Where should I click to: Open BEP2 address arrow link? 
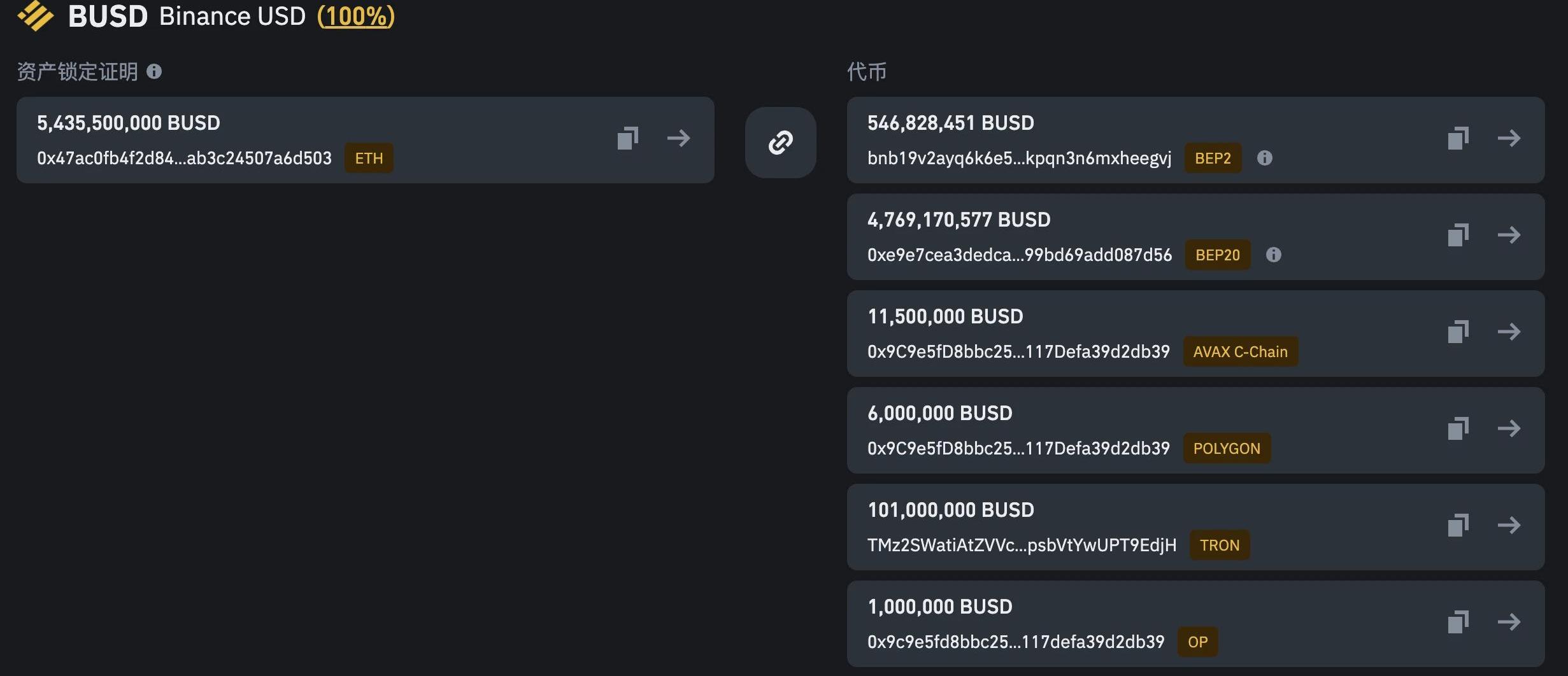[x=1509, y=138]
